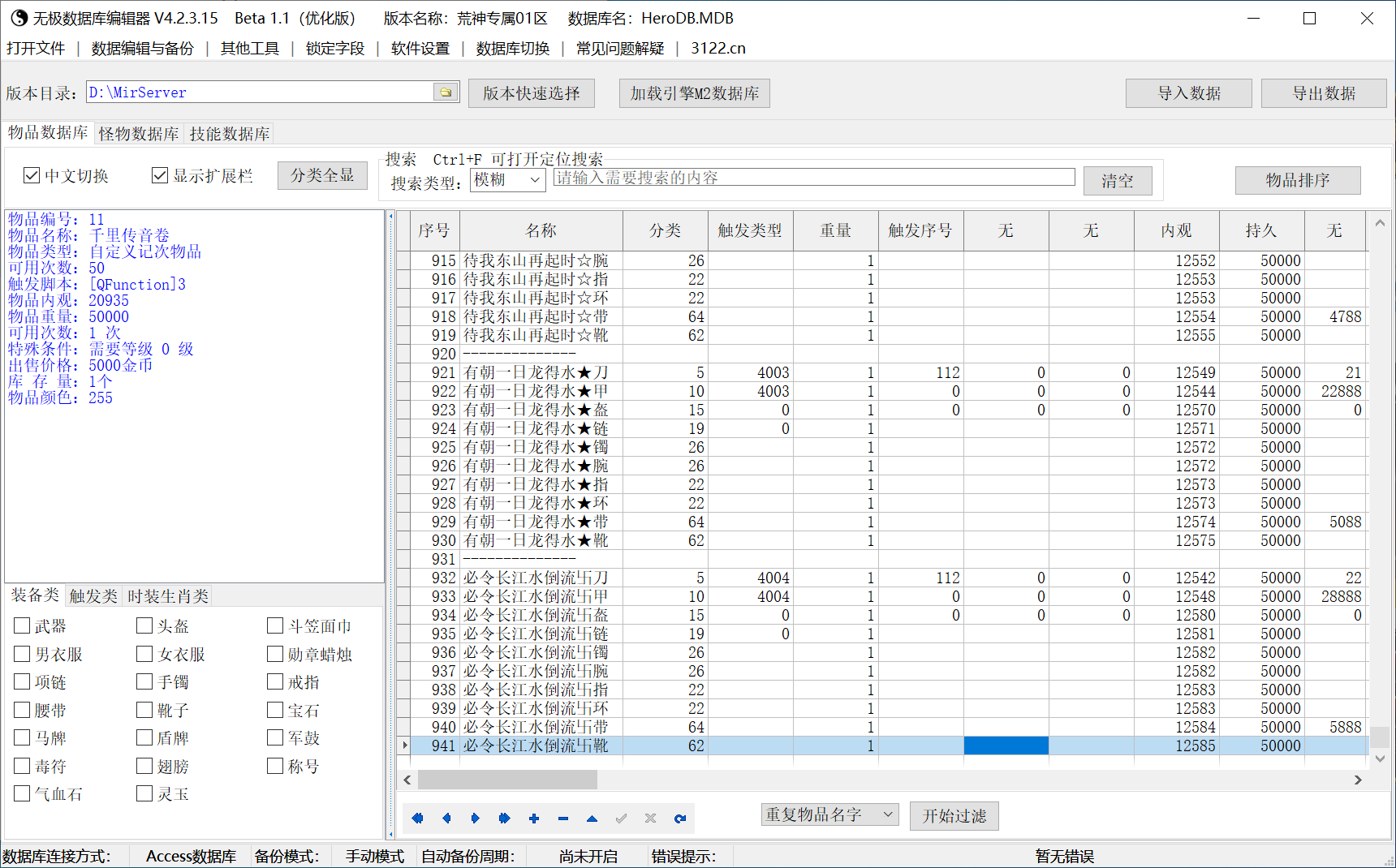Open the 软件设置 menu
Image resolution: width=1396 pixels, height=868 pixels.
tap(420, 49)
